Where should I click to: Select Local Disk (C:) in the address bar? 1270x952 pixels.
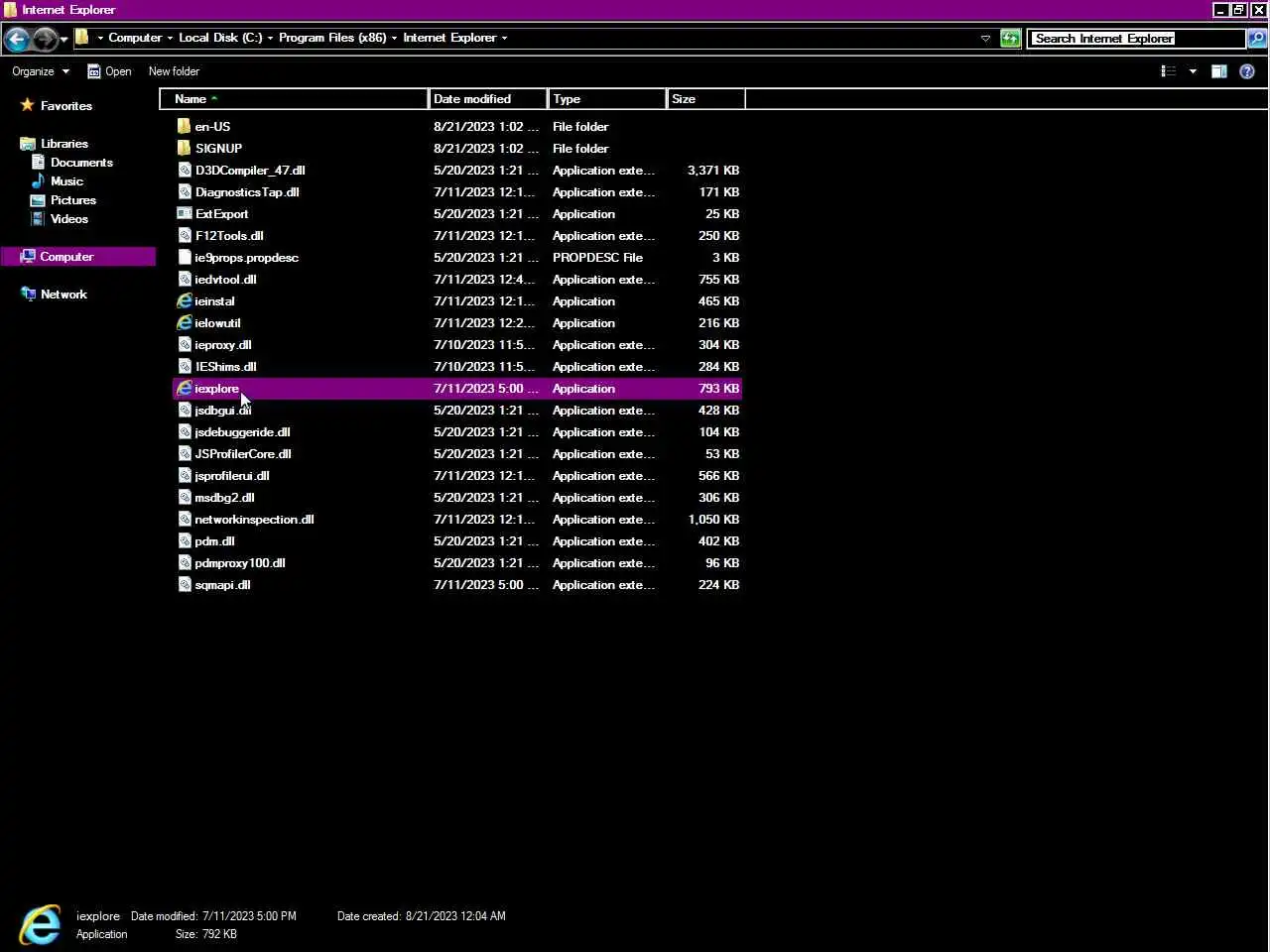[x=220, y=38]
